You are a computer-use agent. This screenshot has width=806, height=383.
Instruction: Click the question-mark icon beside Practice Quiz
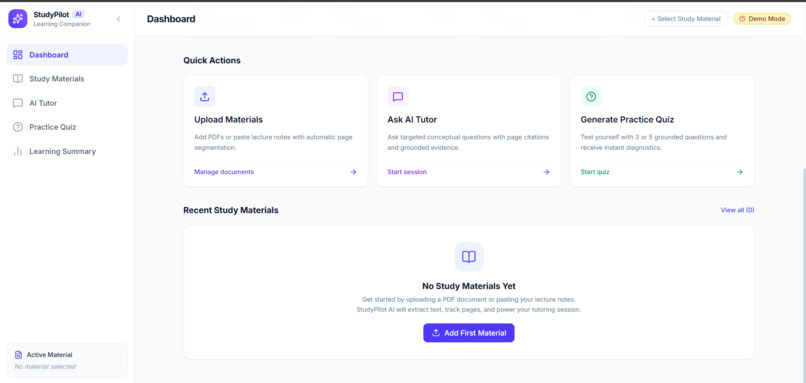17,127
